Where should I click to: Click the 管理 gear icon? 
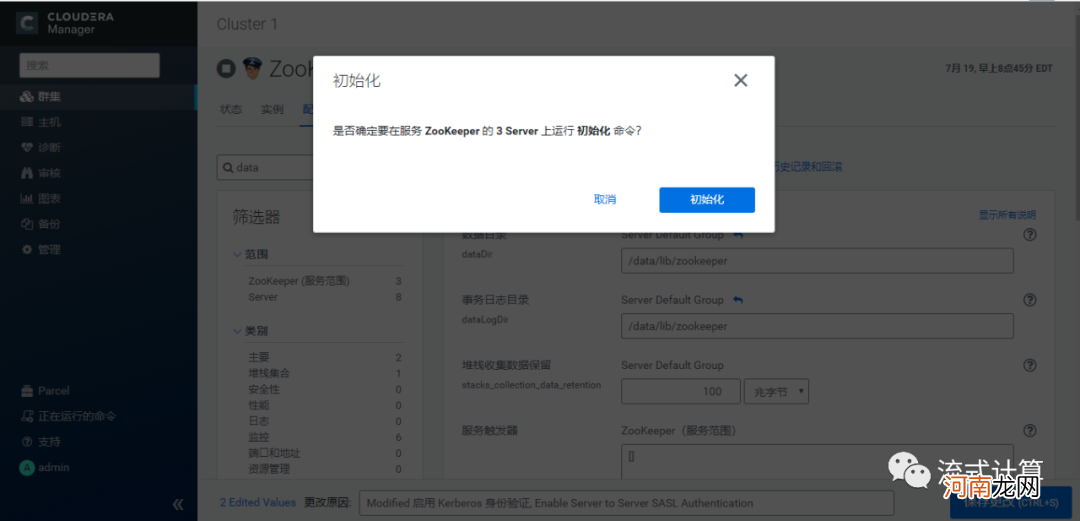tap(27, 249)
